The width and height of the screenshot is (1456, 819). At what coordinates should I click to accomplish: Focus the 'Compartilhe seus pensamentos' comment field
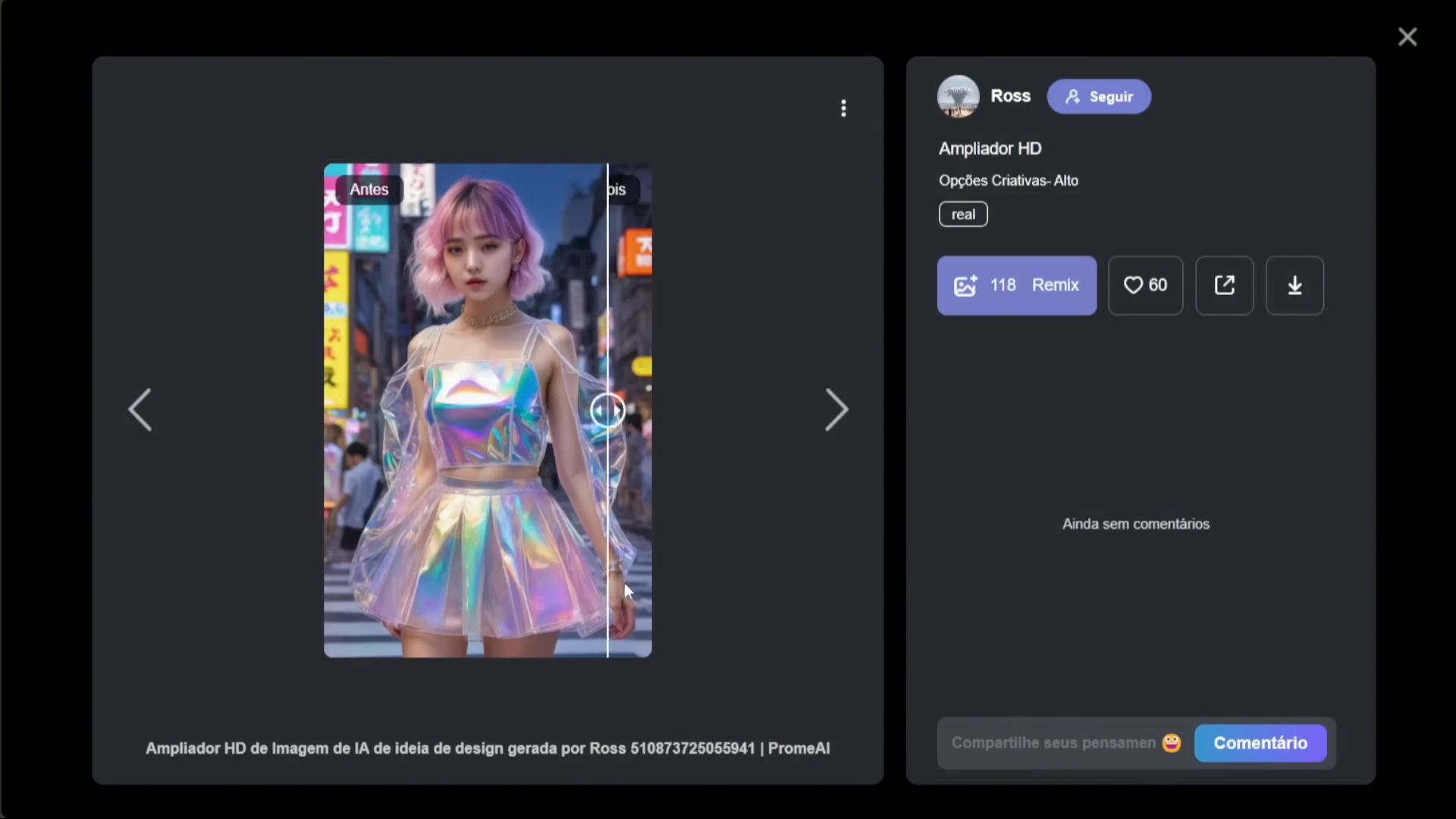click(1054, 742)
